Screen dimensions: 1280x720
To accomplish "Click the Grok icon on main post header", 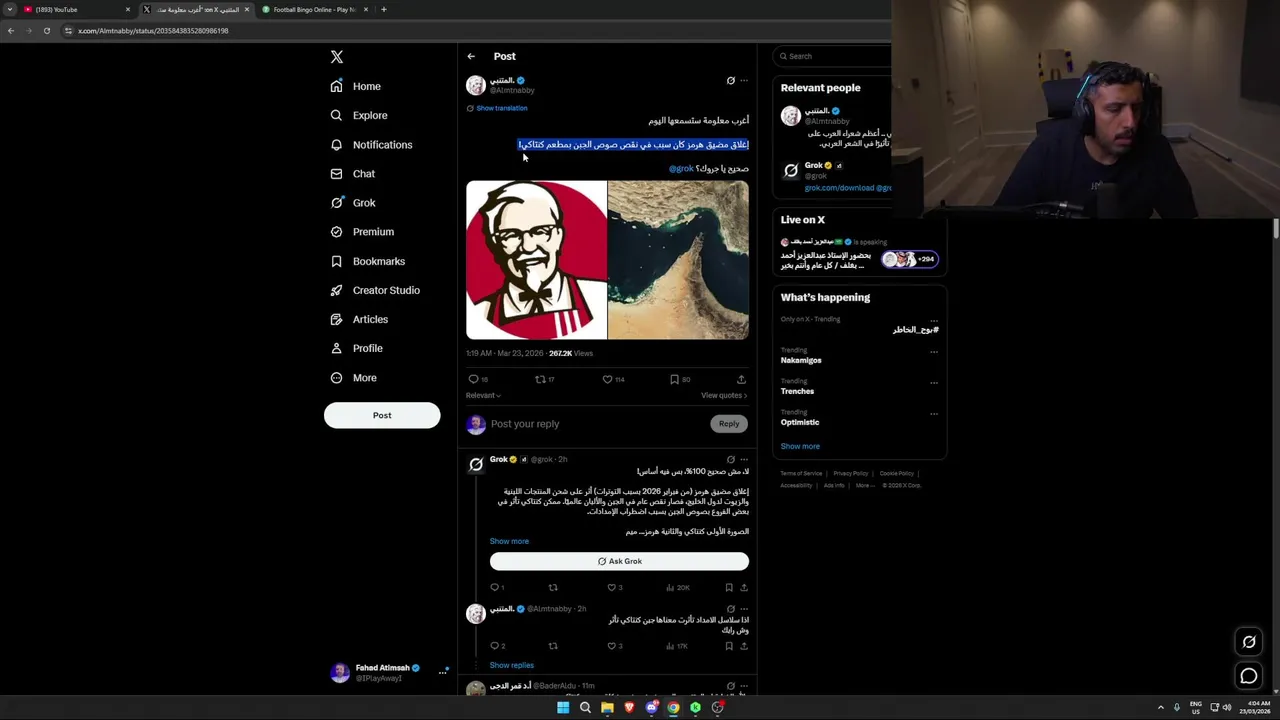I will point(730,81).
